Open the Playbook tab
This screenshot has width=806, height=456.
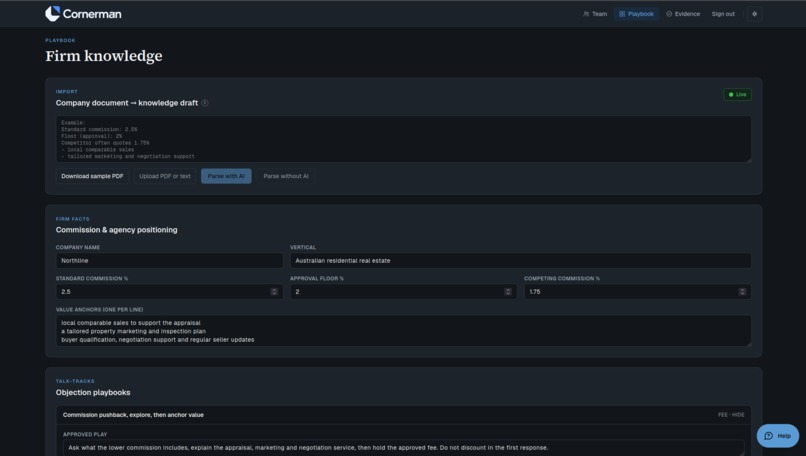pos(636,14)
